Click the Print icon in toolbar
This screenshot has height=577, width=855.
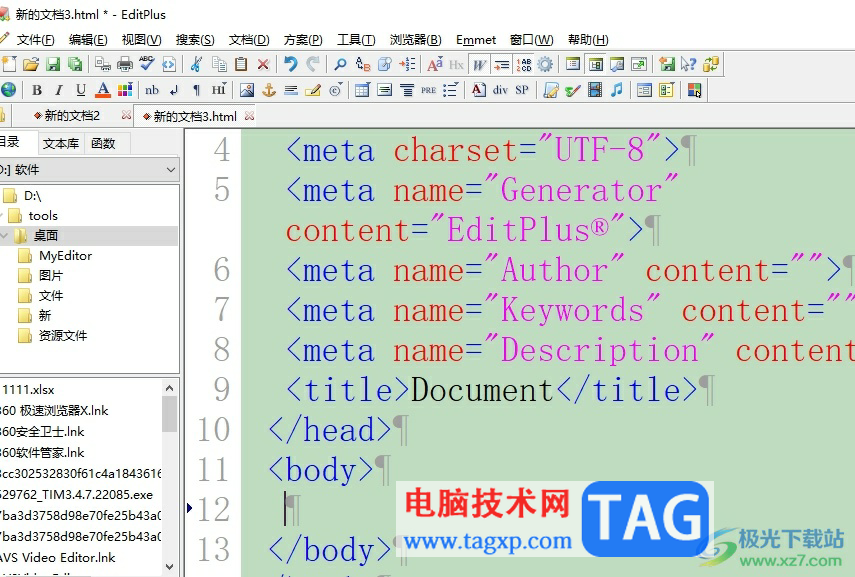pos(125,64)
